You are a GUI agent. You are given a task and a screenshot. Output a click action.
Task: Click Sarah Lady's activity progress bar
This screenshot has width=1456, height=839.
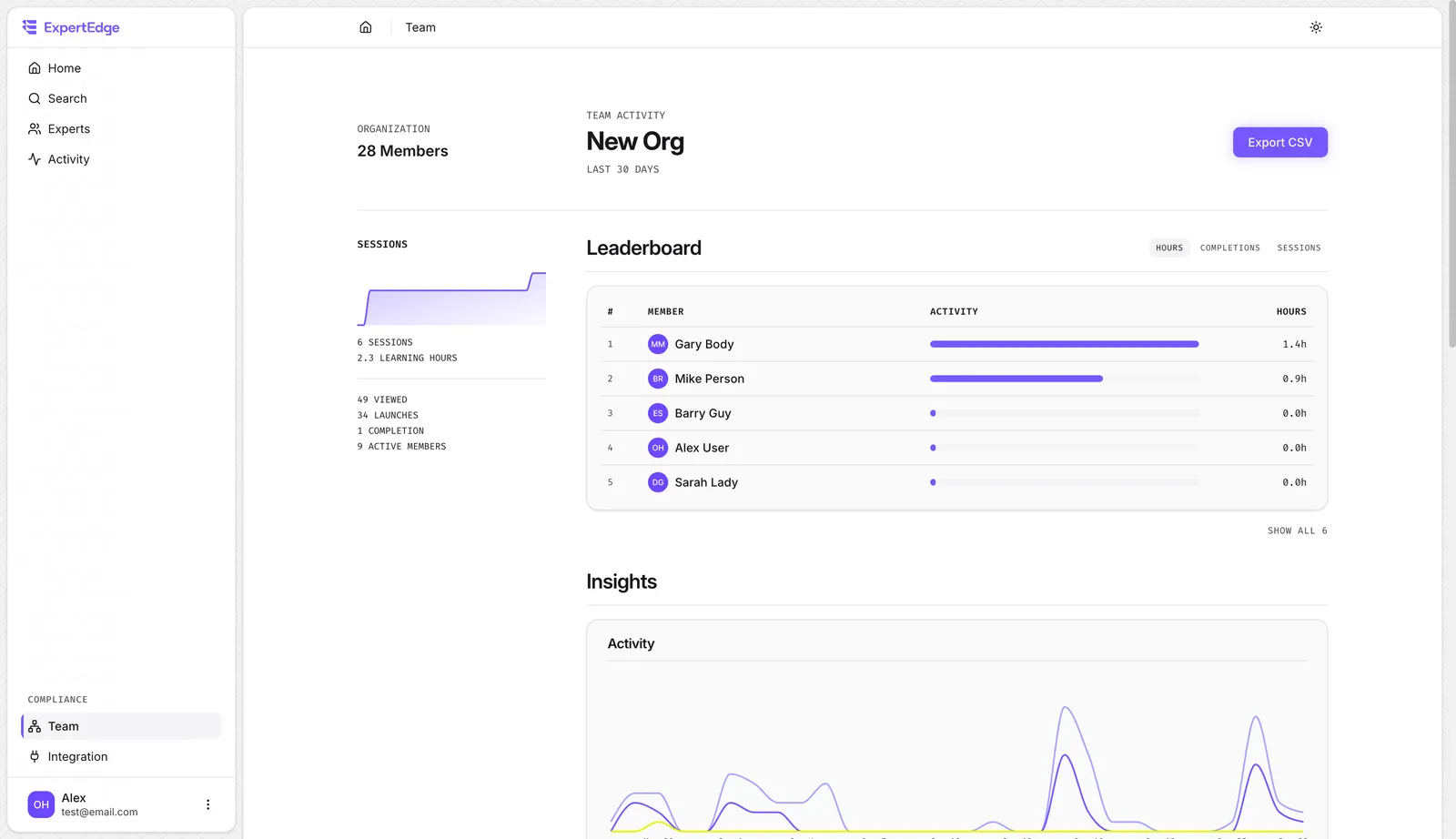tap(1064, 482)
